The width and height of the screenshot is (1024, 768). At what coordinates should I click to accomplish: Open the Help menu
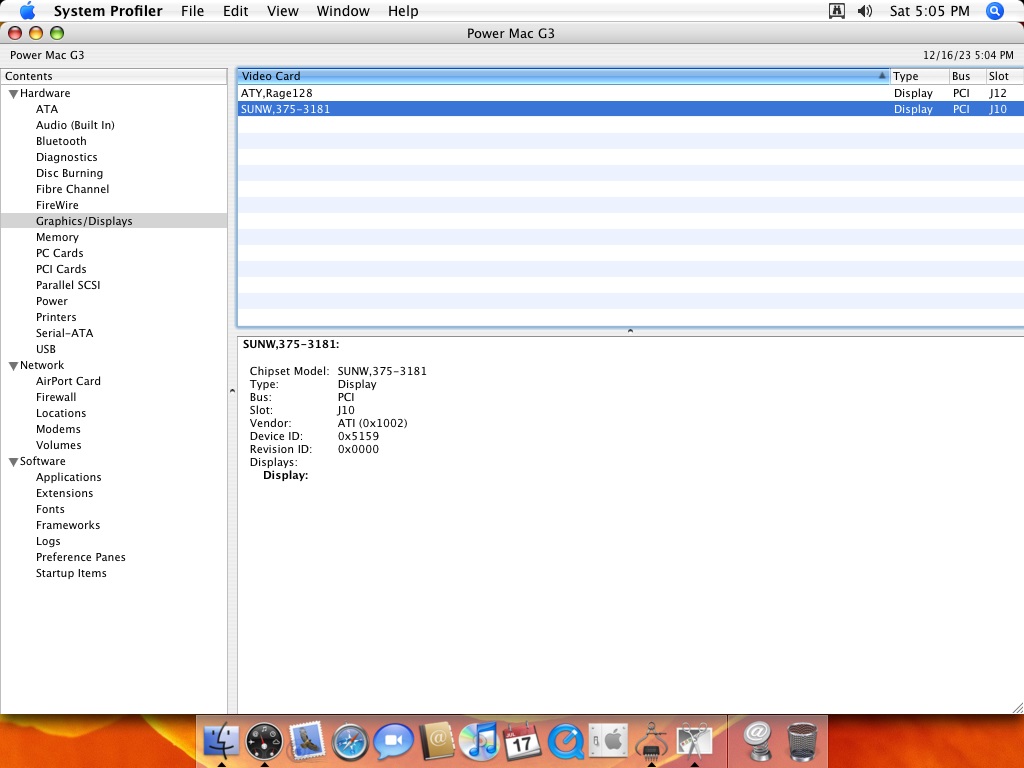(403, 11)
